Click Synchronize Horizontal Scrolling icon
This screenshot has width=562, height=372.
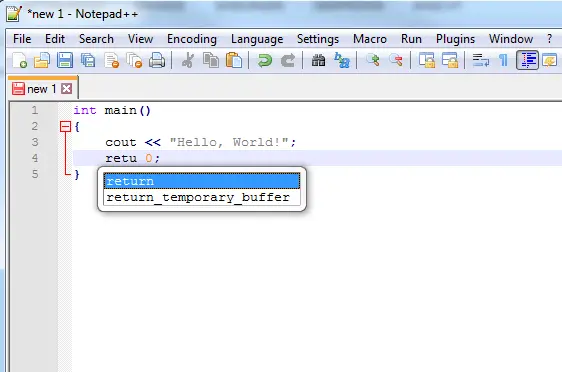(x=450, y=60)
